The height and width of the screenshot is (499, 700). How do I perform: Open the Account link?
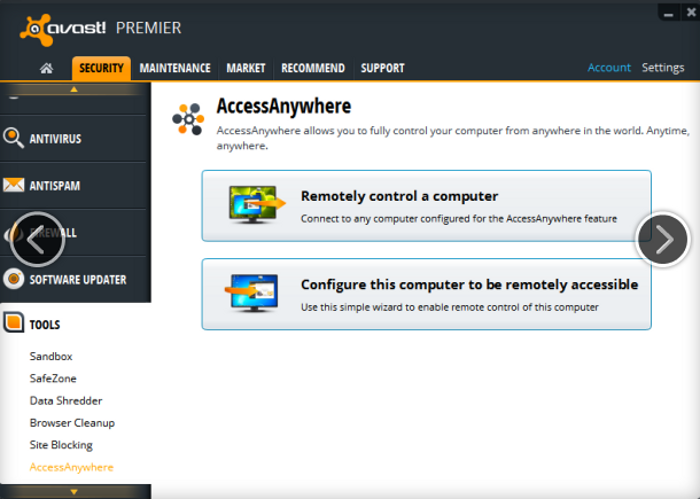(x=609, y=67)
